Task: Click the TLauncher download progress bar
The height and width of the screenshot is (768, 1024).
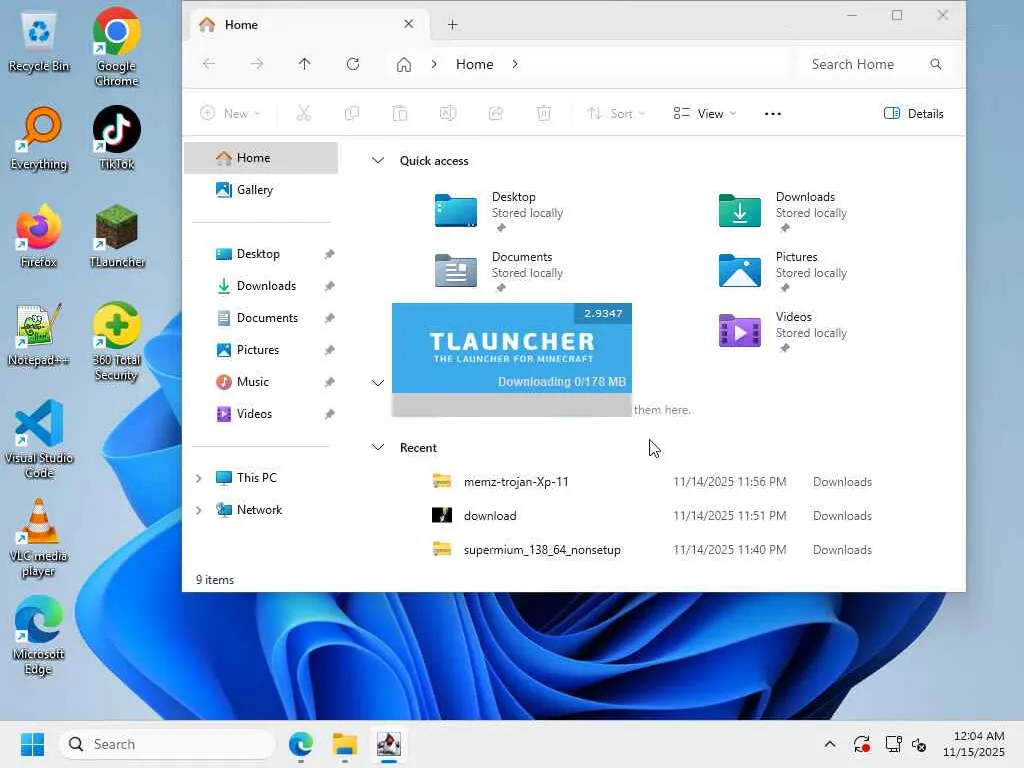Action: pos(511,405)
